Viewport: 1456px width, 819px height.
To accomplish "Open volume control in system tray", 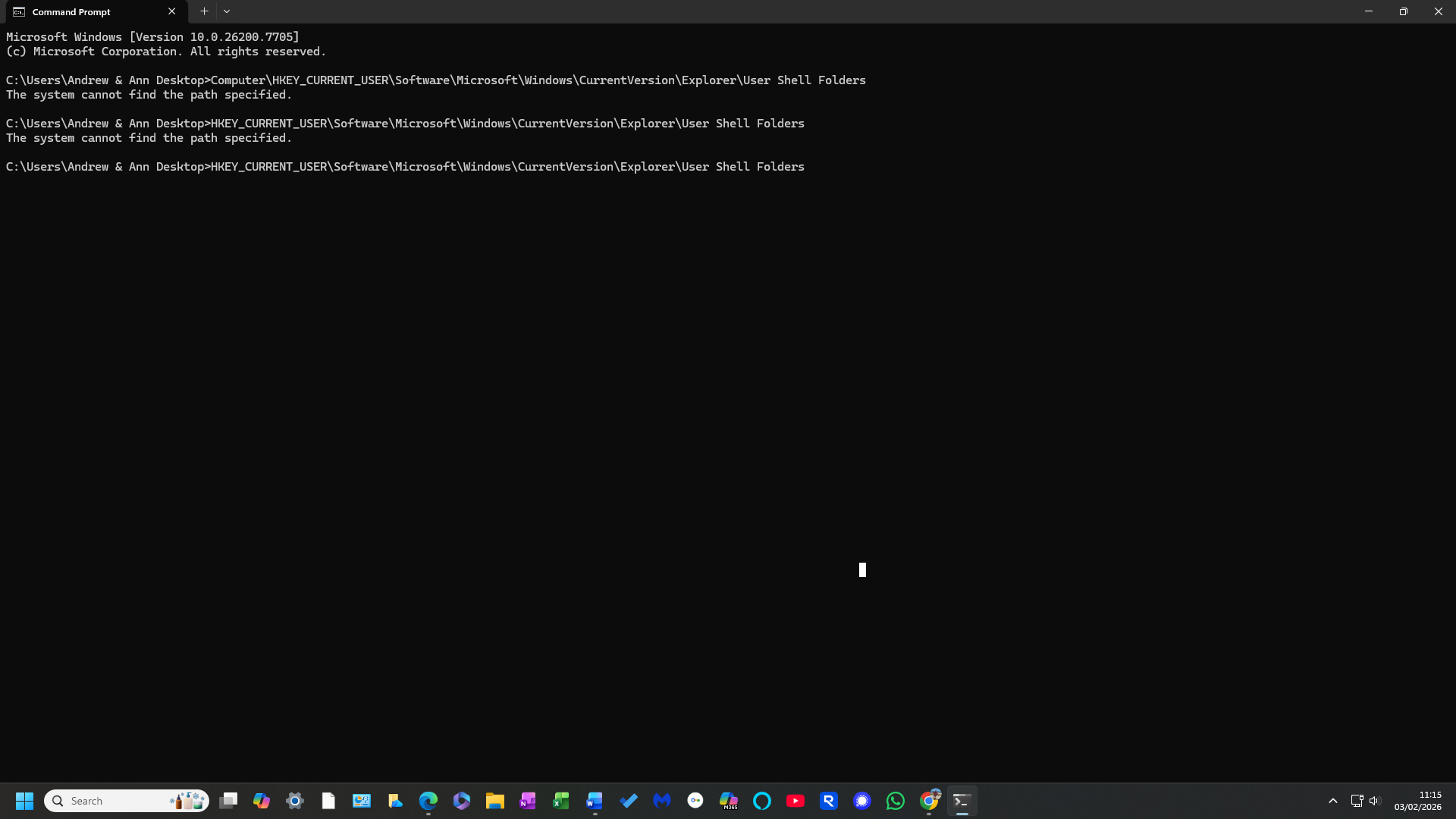I will click(x=1375, y=801).
